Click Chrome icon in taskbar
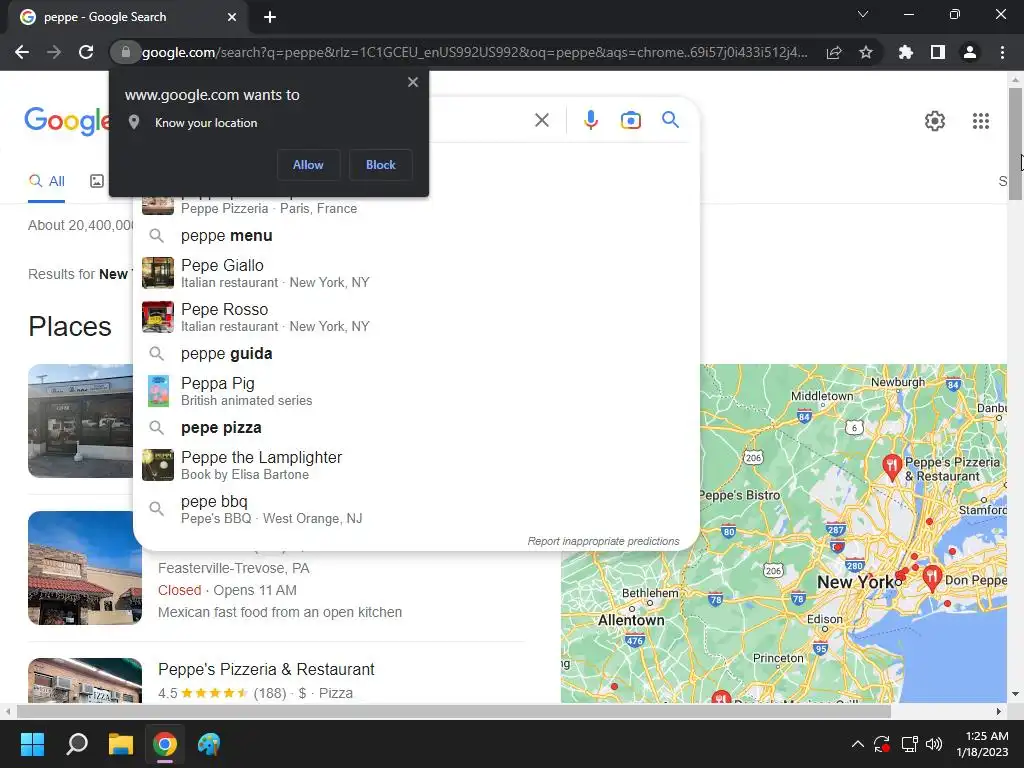1024x768 pixels. pos(165,744)
